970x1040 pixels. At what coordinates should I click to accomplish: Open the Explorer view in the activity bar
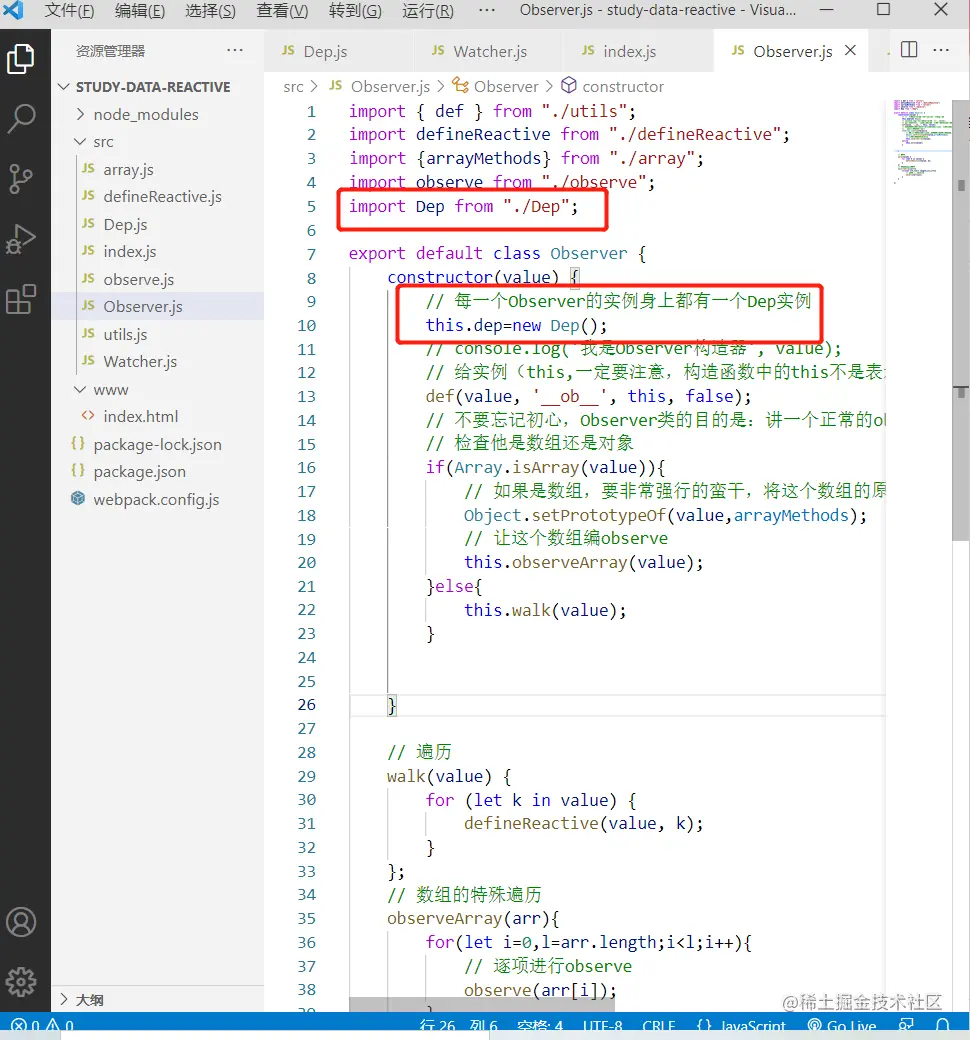pyautogui.click(x=21, y=59)
